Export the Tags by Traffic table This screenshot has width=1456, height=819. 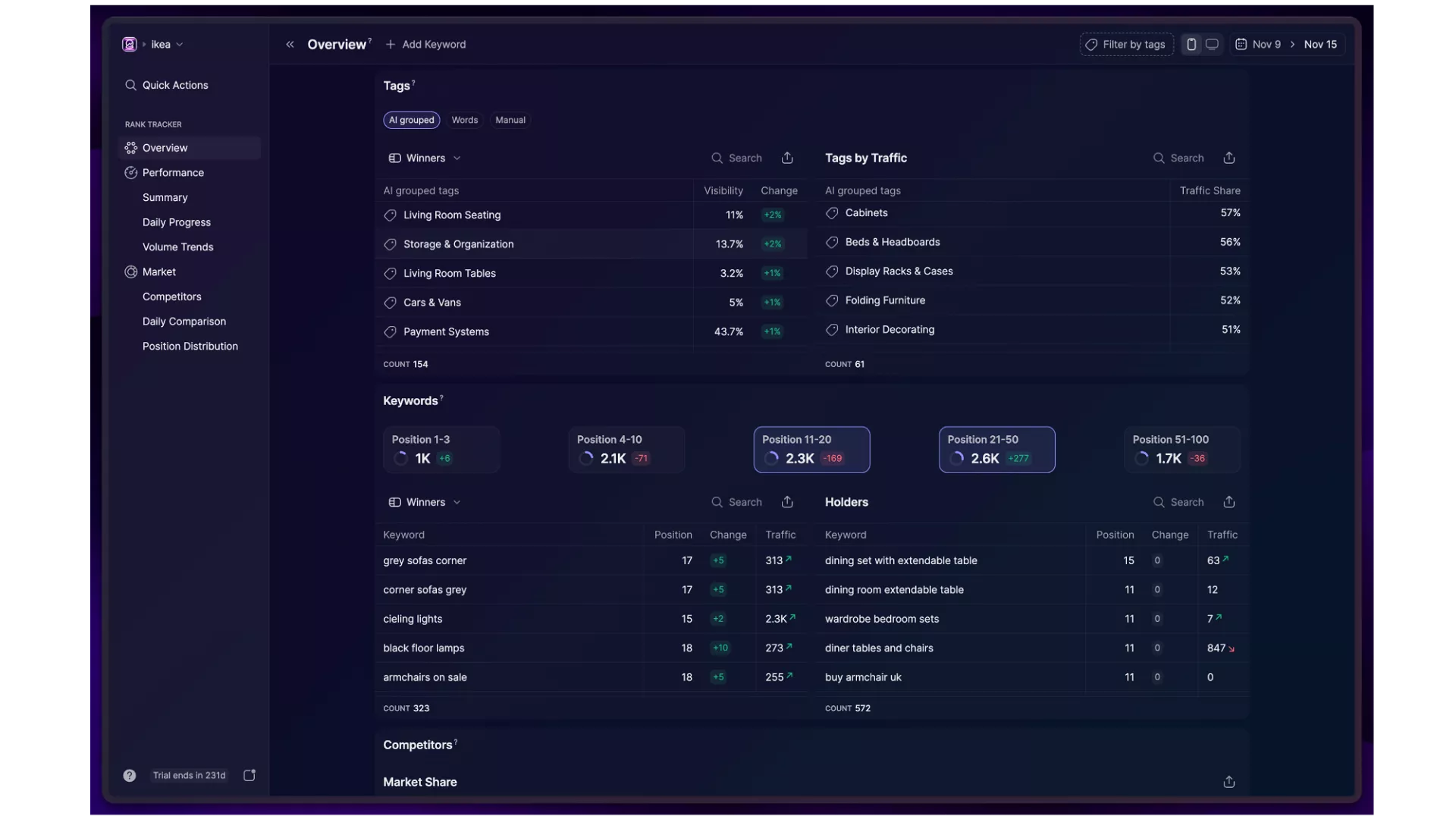click(1229, 158)
